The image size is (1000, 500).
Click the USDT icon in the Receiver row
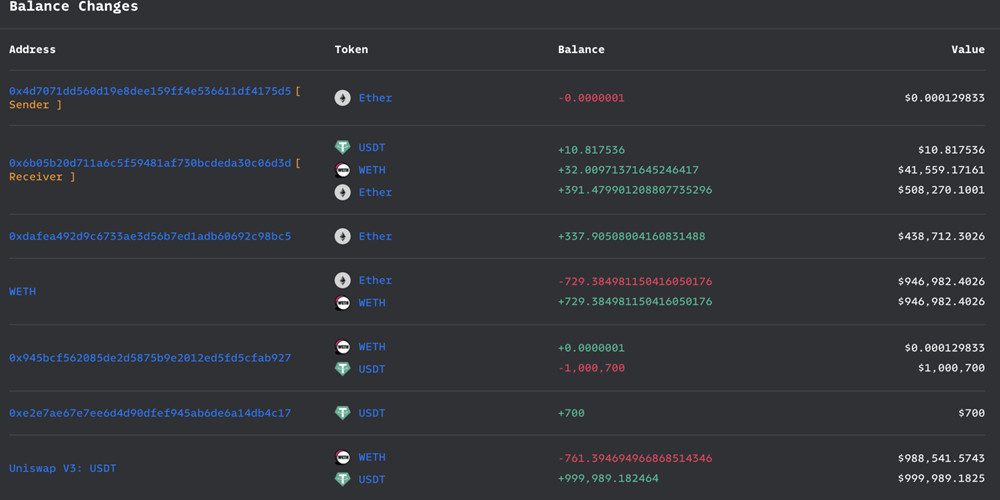(x=343, y=148)
